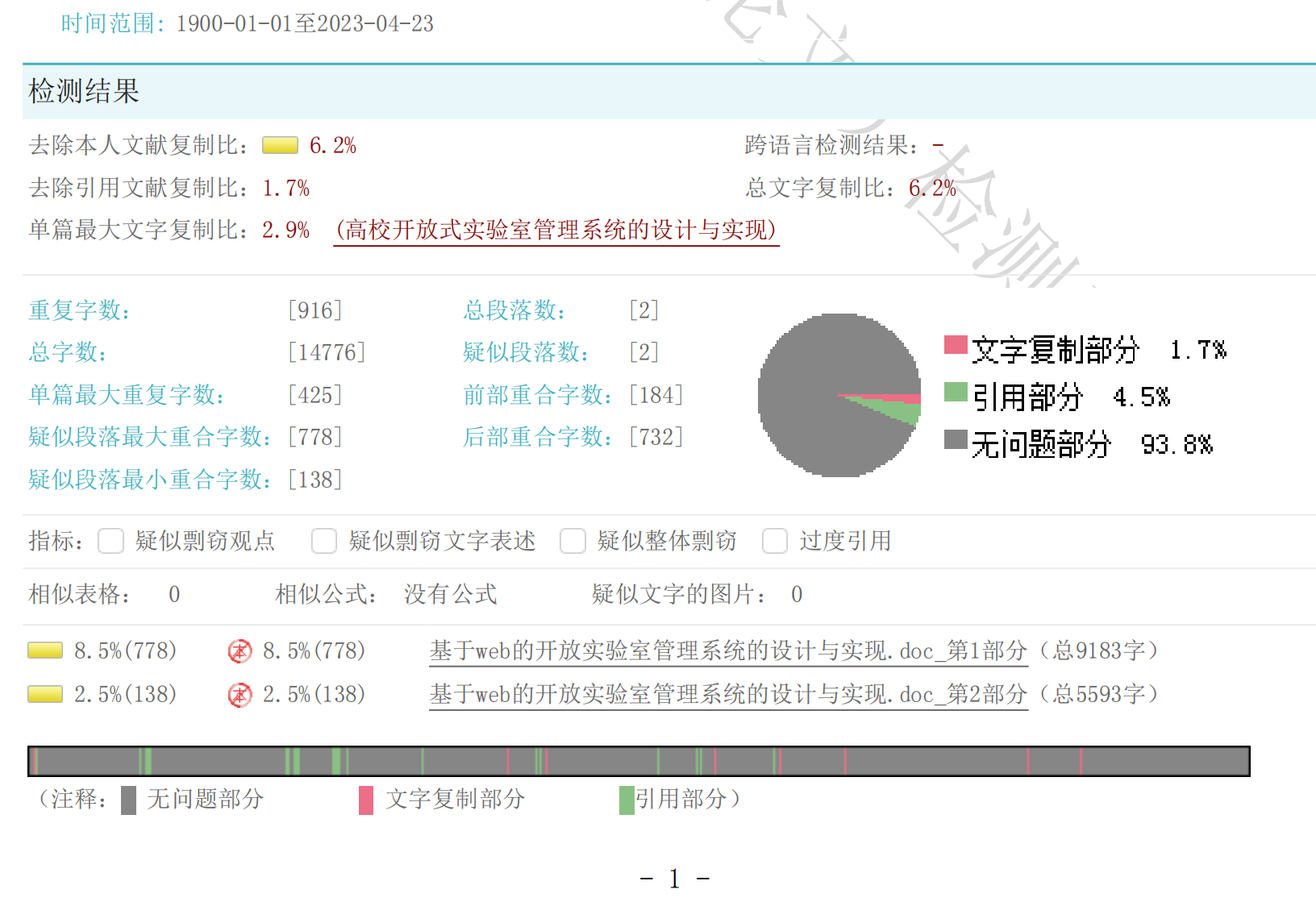Click the 去除引用文献复制比 1.7% value
Screen dimensions: 1316x902
pos(285,188)
